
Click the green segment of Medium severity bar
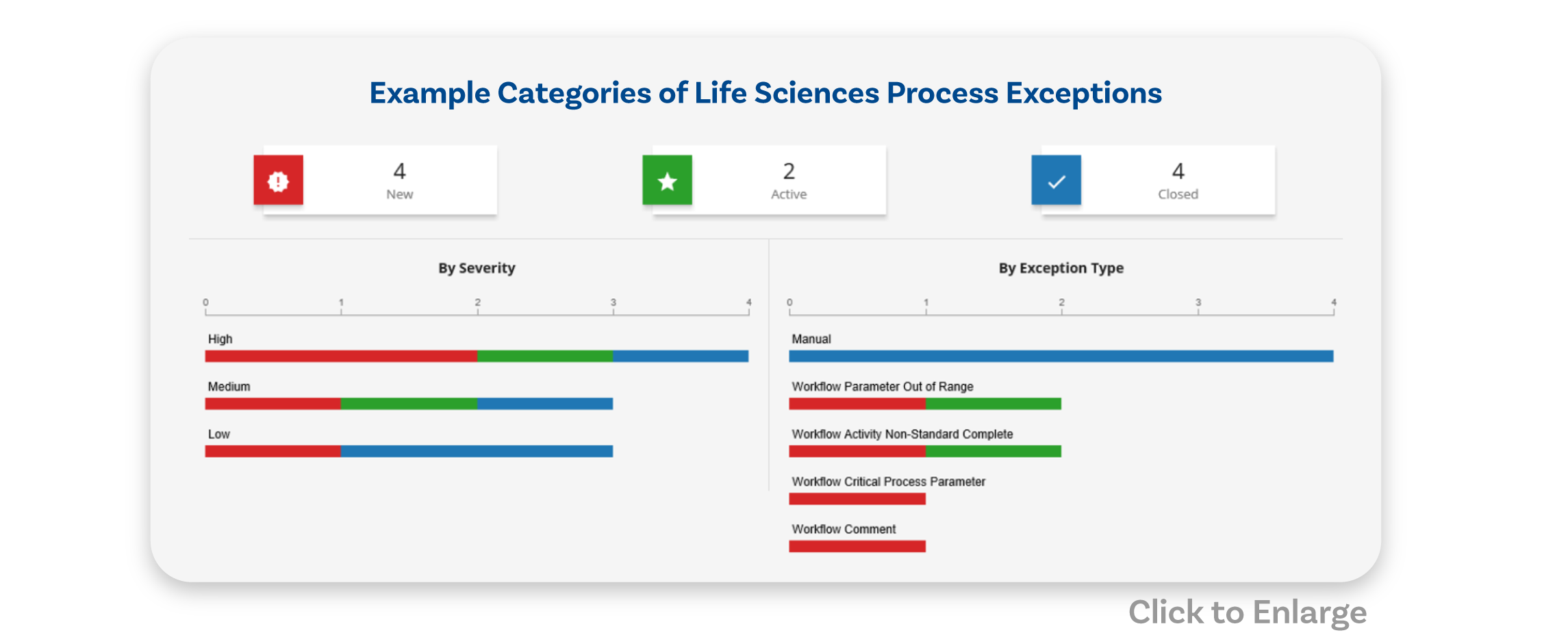409,404
